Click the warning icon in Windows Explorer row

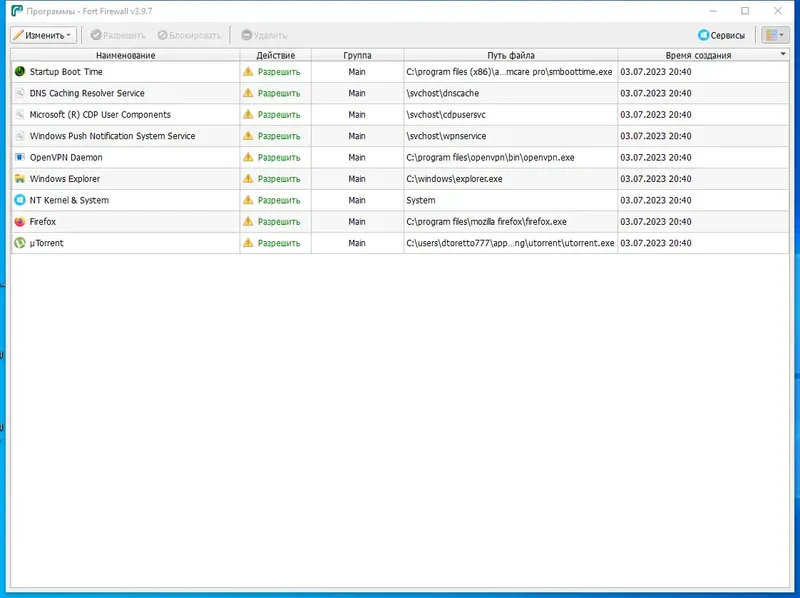[x=248, y=179]
